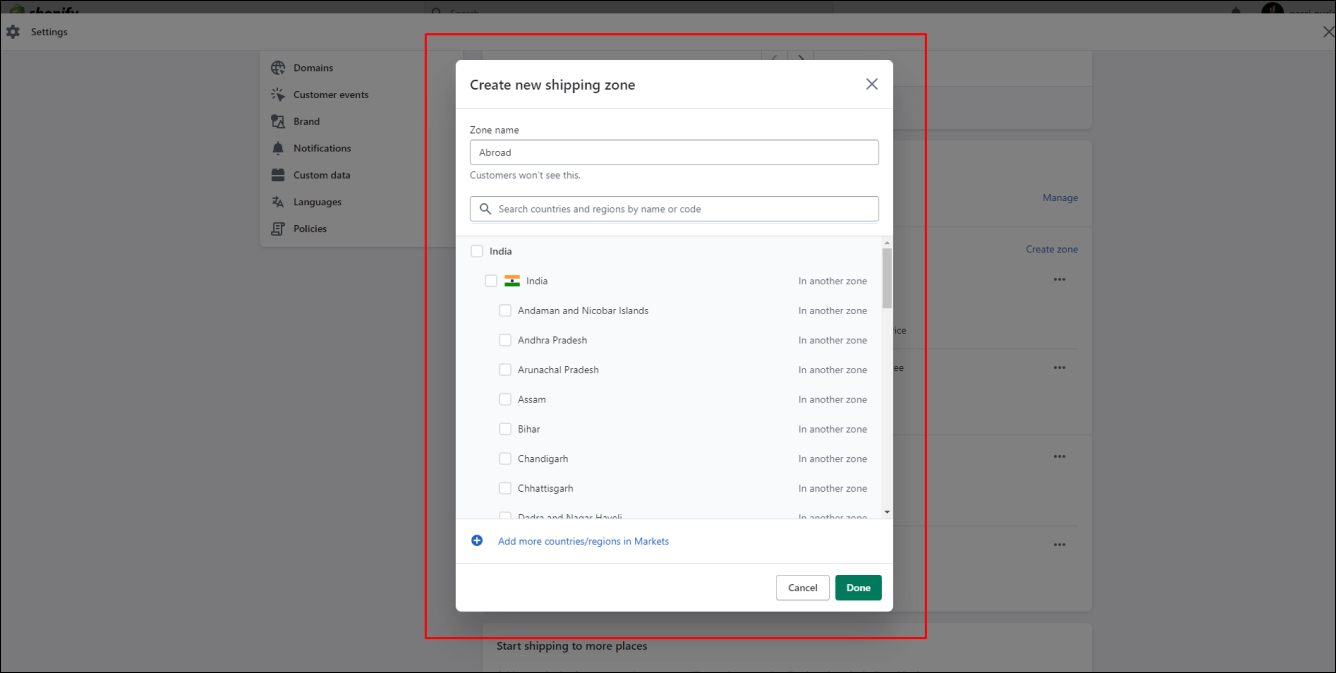This screenshot has height=673, width=1336.
Task: Click the scrollbar up arrow in region list
Action: tap(887, 243)
